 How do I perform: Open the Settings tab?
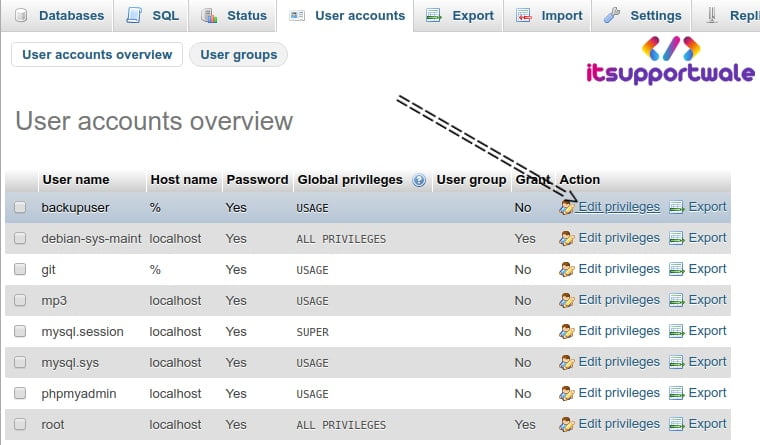pos(642,16)
